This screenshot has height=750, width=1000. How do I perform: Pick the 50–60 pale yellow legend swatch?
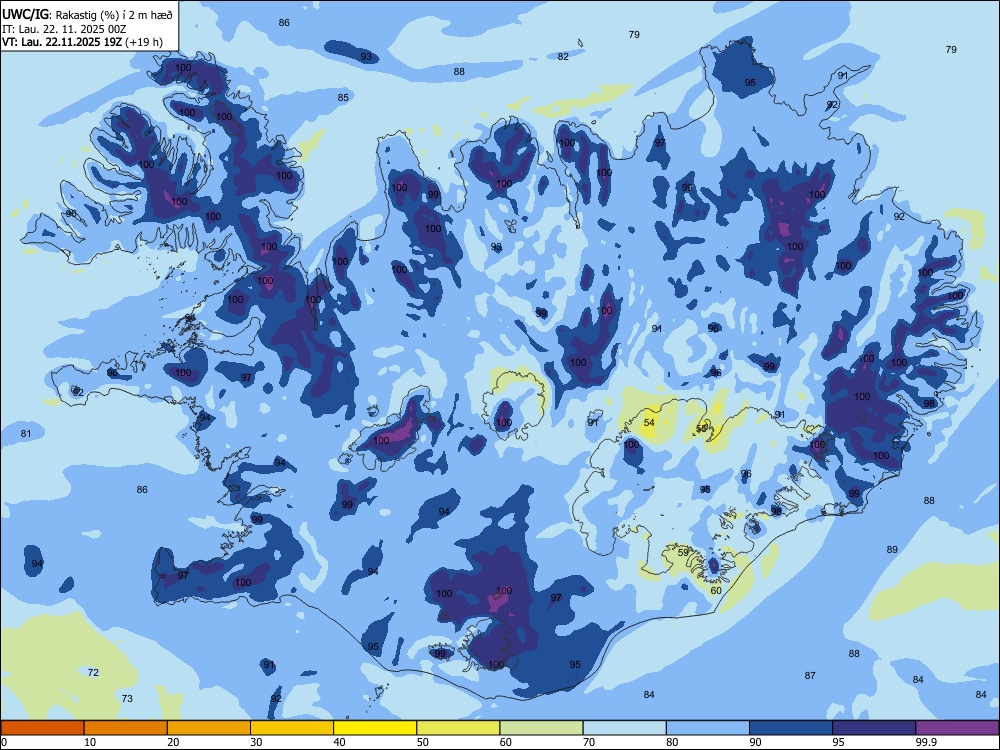point(458,728)
